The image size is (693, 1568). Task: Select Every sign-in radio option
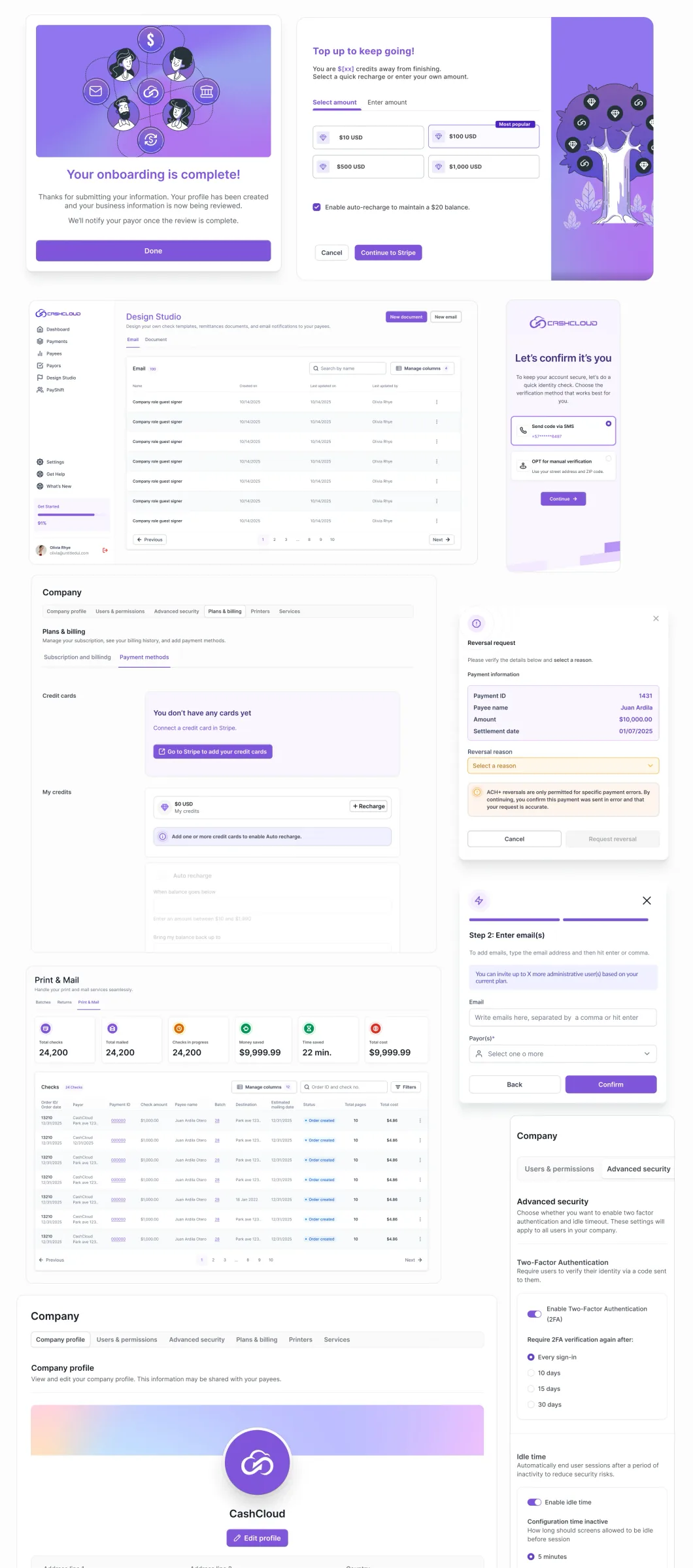point(531,1357)
